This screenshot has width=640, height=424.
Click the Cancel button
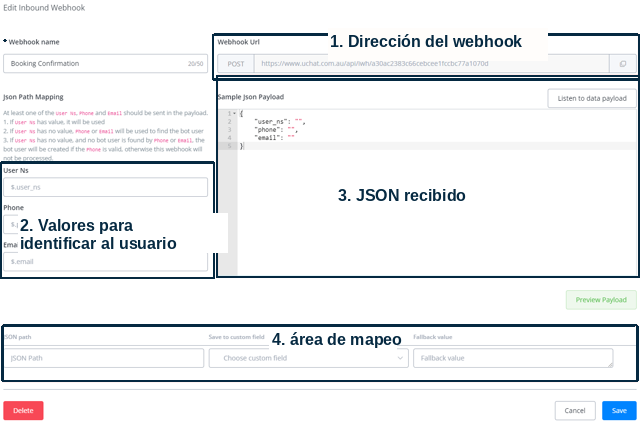pos(575,411)
